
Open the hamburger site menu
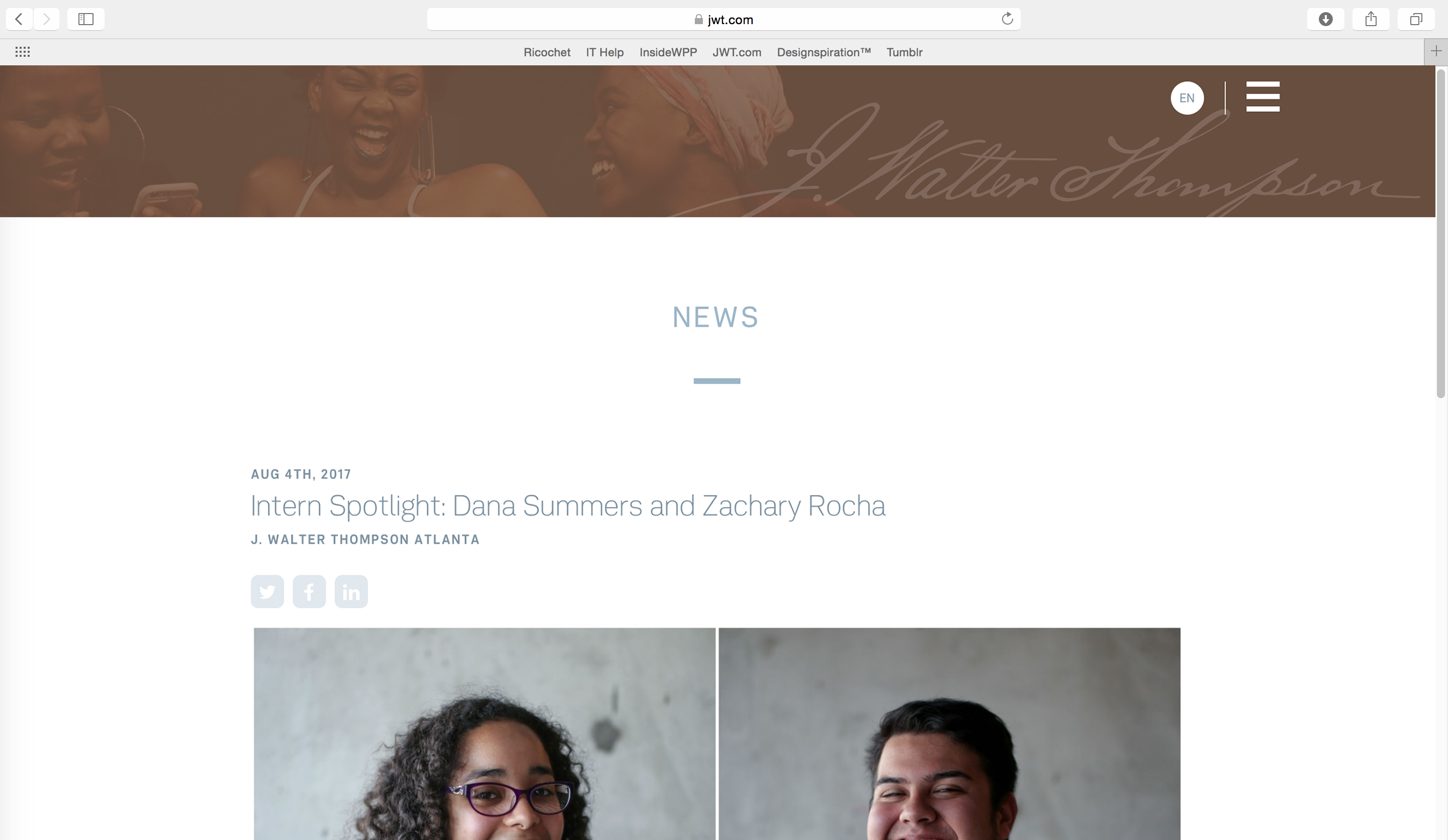click(1262, 97)
